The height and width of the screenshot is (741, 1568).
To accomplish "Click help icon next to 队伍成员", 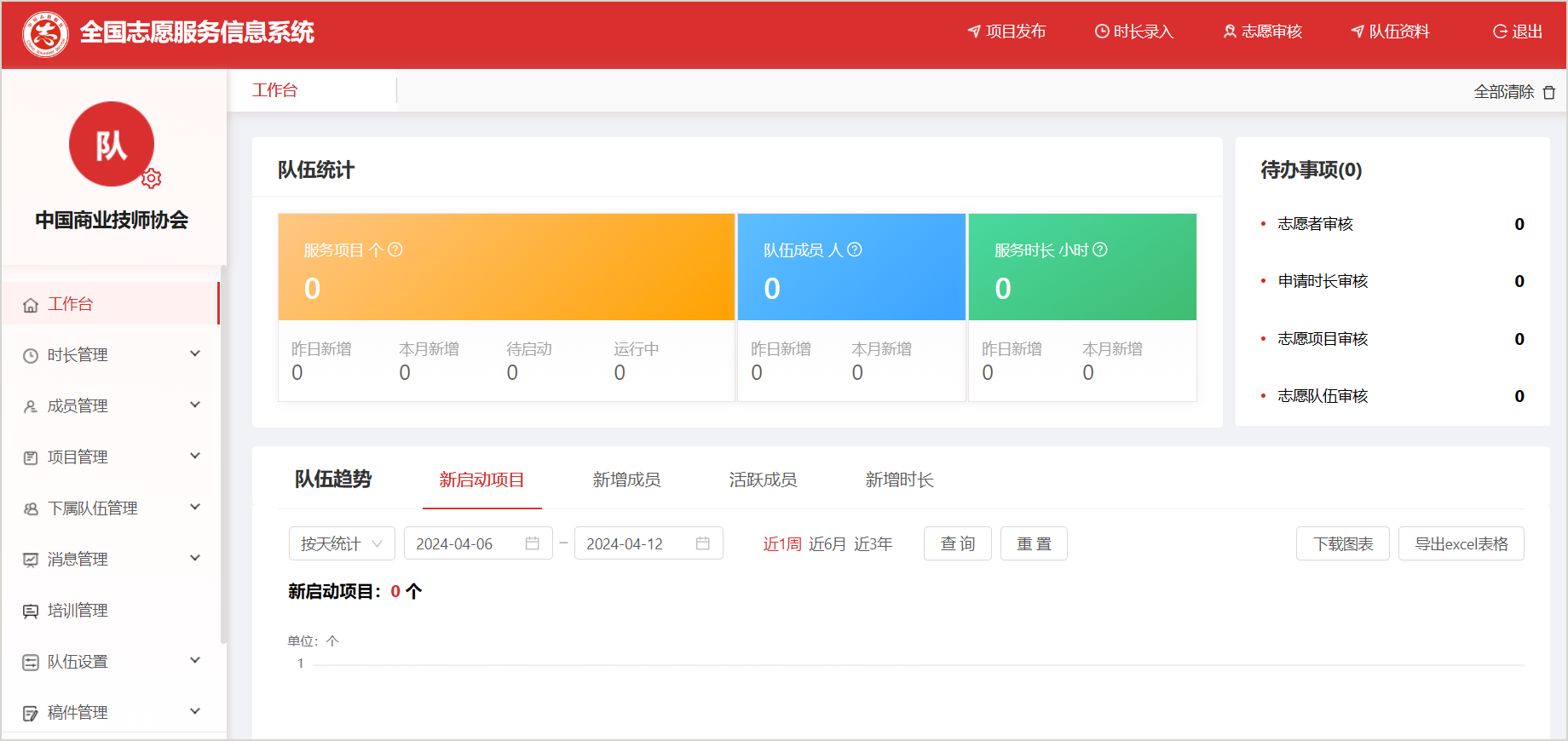I will pos(855,250).
